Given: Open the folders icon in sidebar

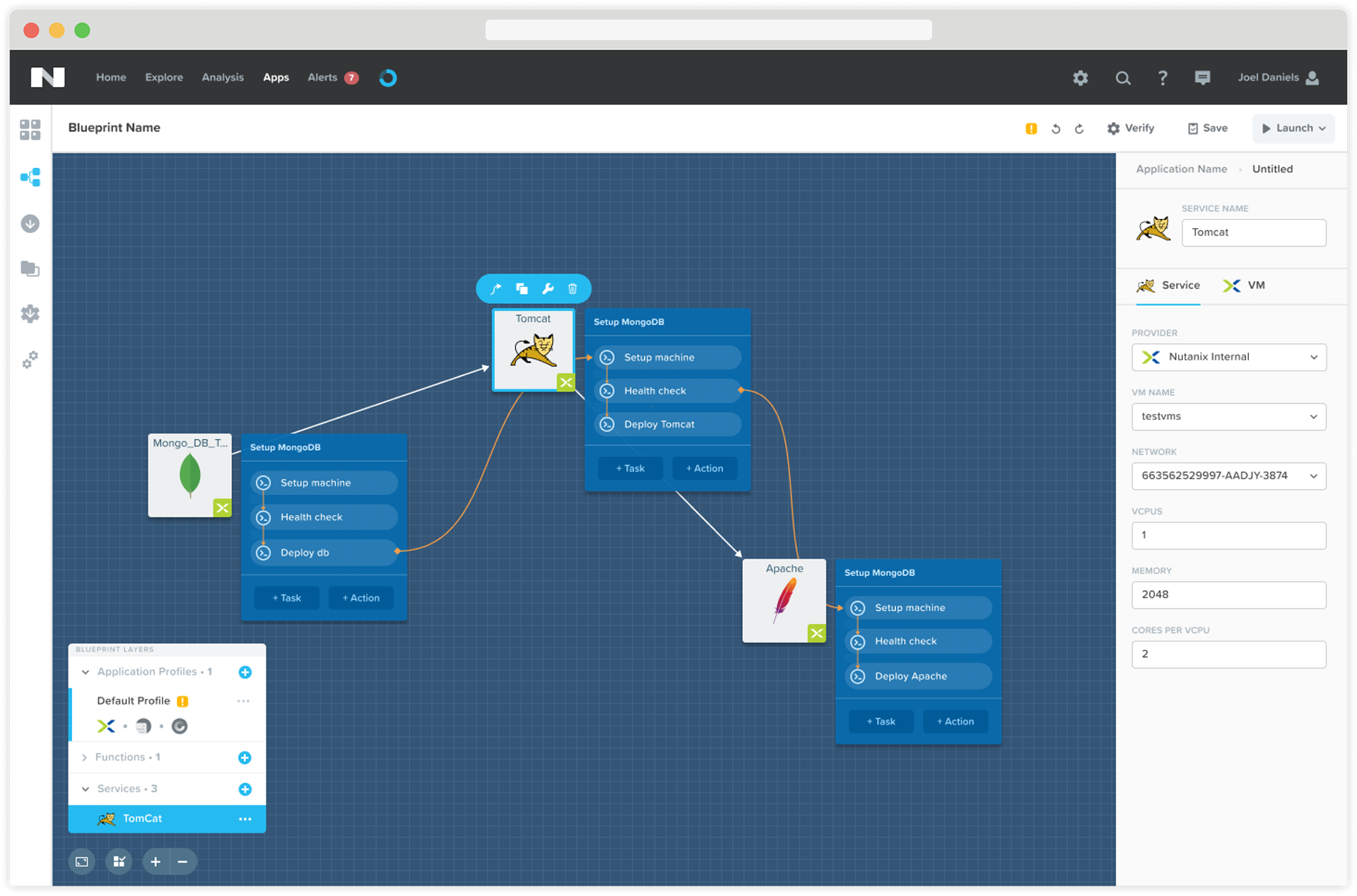Looking at the screenshot, I should [x=30, y=269].
